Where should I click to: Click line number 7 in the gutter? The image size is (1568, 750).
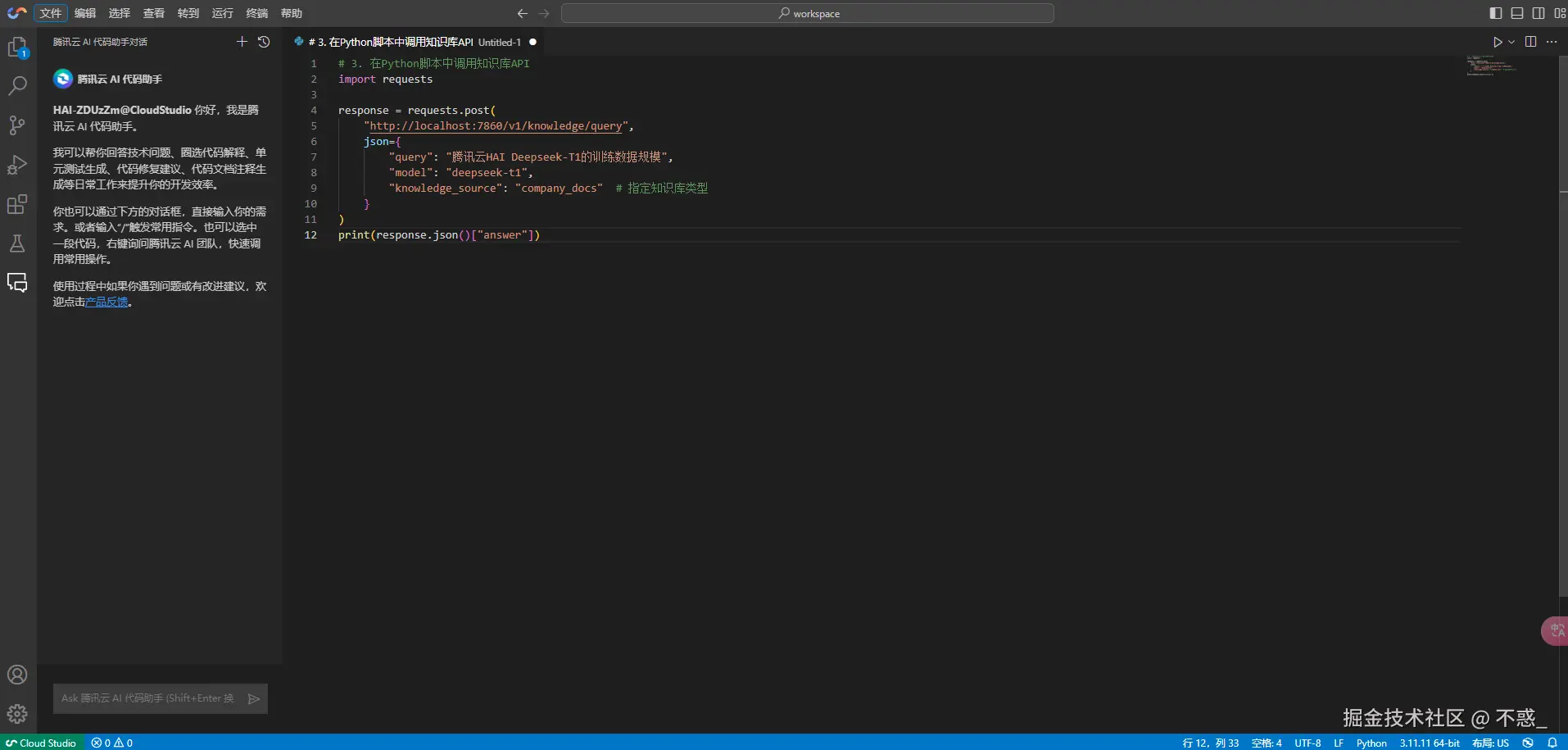click(x=314, y=157)
